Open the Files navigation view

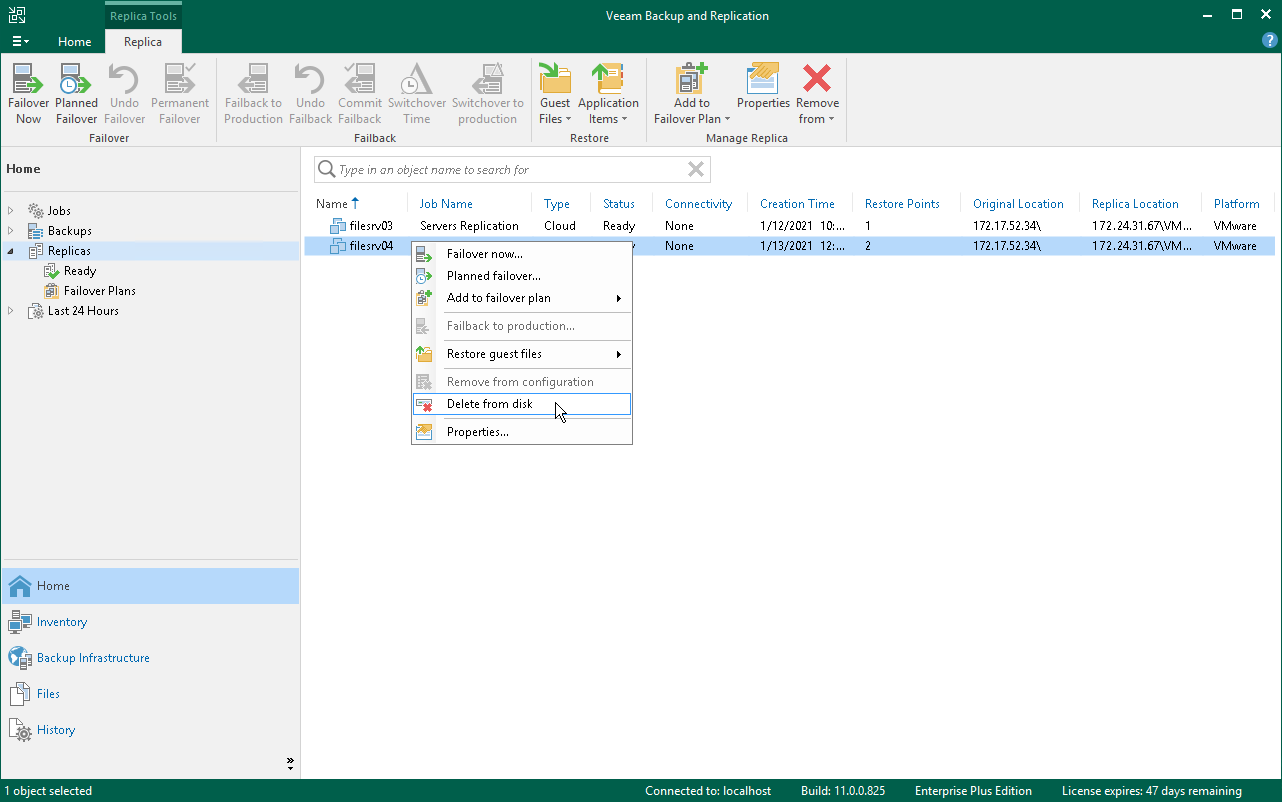pos(150,694)
